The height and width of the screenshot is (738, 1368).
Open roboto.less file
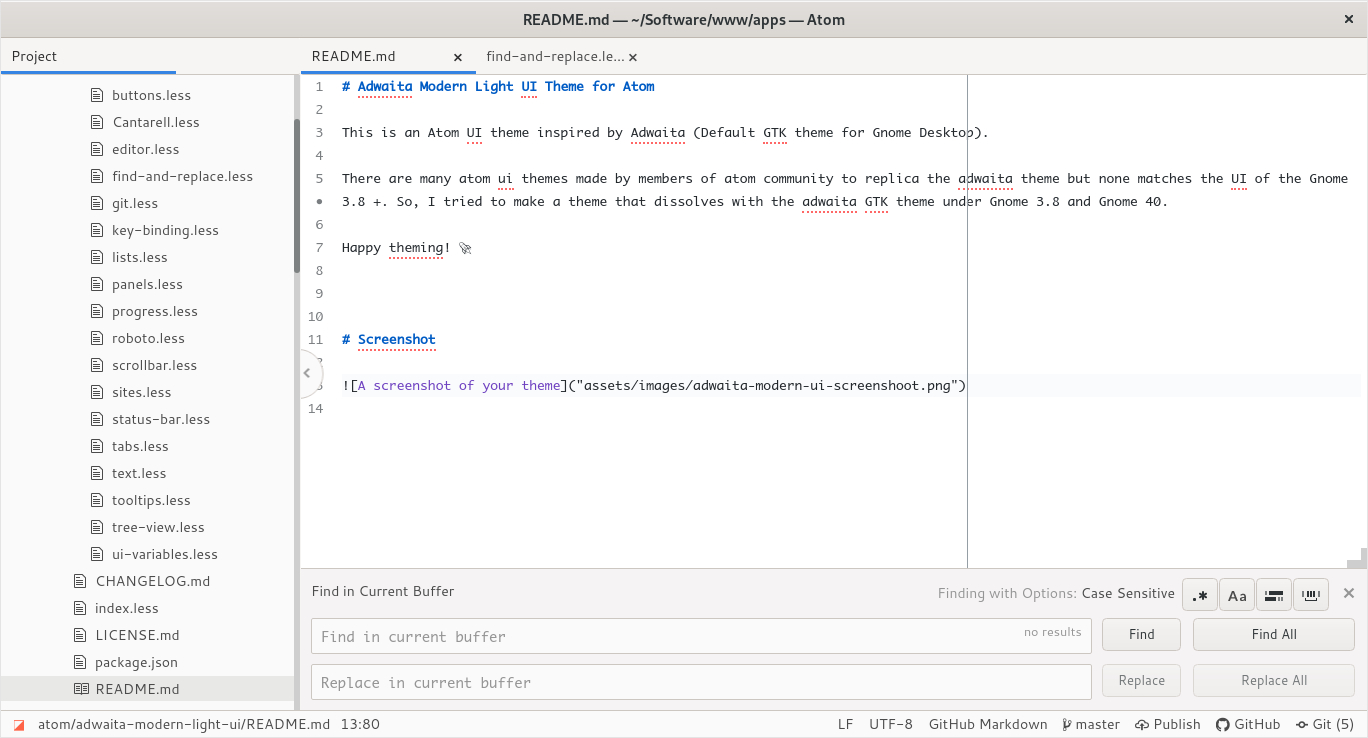pyautogui.click(x=148, y=338)
